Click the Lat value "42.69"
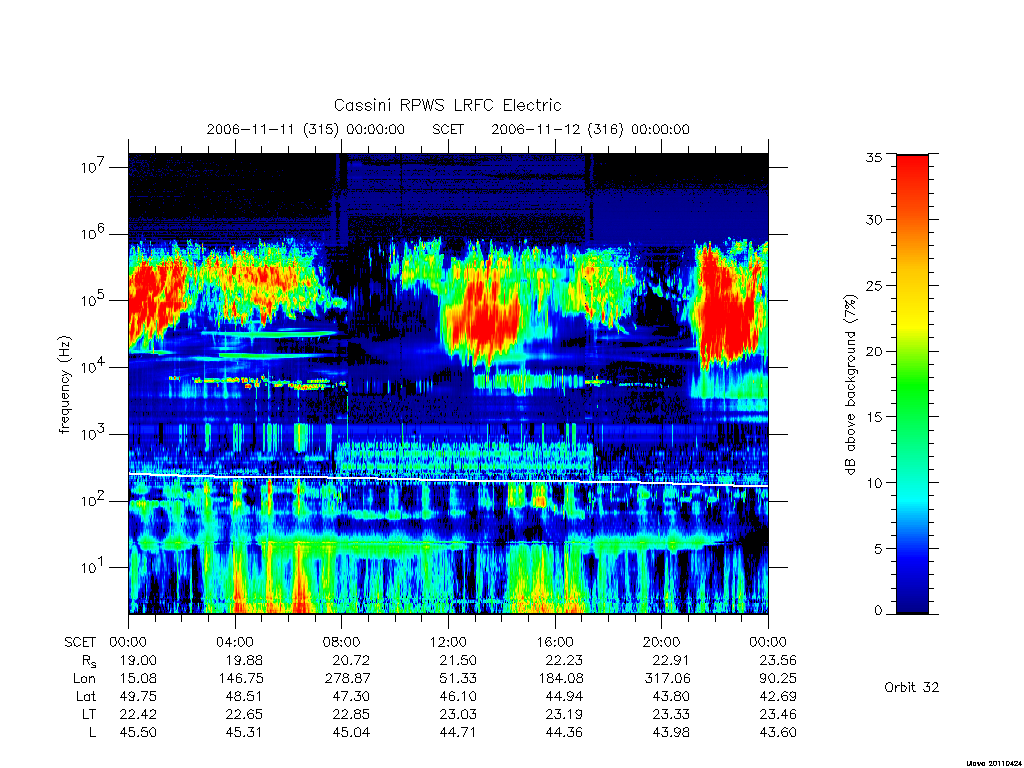The width and height of the screenshot is (1024, 768). [778, 697]
